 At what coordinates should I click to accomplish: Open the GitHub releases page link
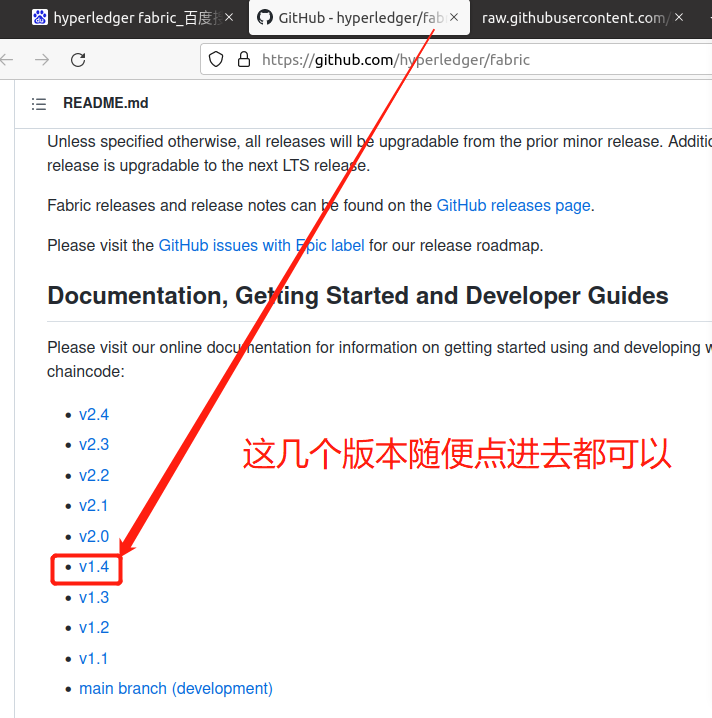[513, 206]
